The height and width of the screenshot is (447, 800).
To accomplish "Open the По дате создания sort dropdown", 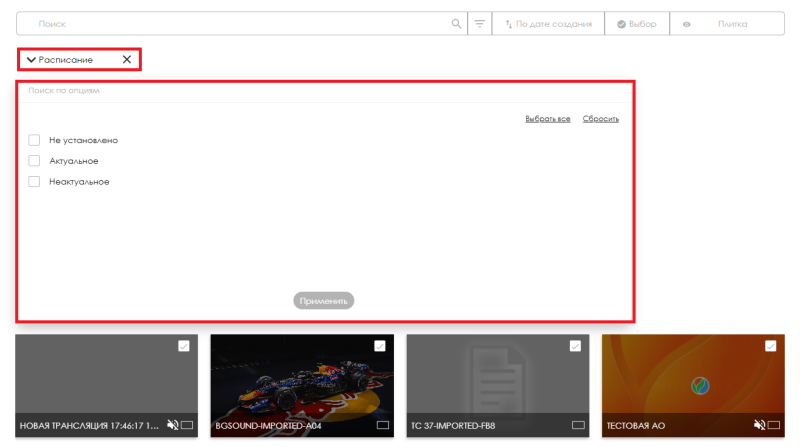I will click(x=549, y=24).
